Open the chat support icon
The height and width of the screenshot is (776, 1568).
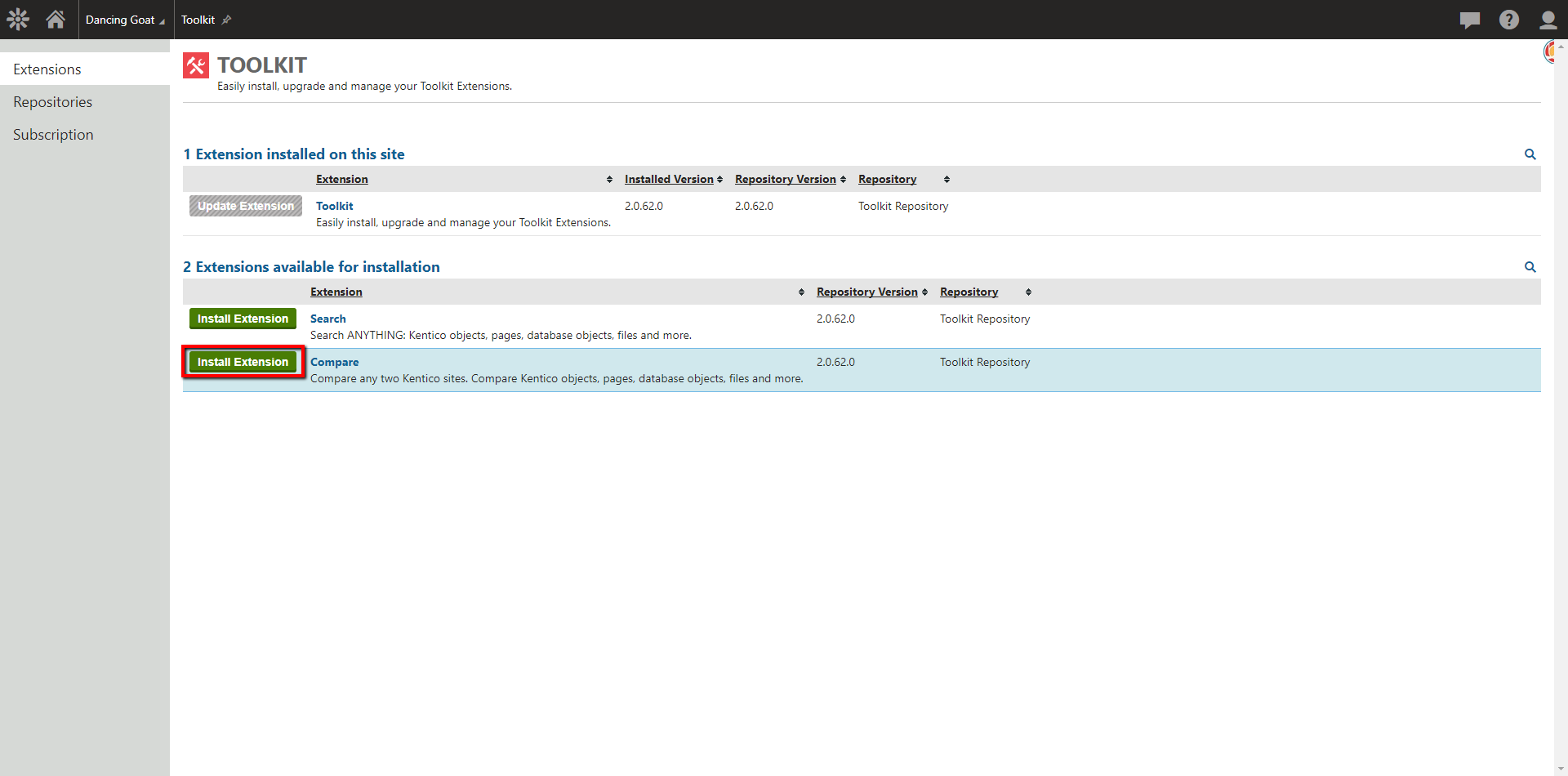tap(1470, 20)
